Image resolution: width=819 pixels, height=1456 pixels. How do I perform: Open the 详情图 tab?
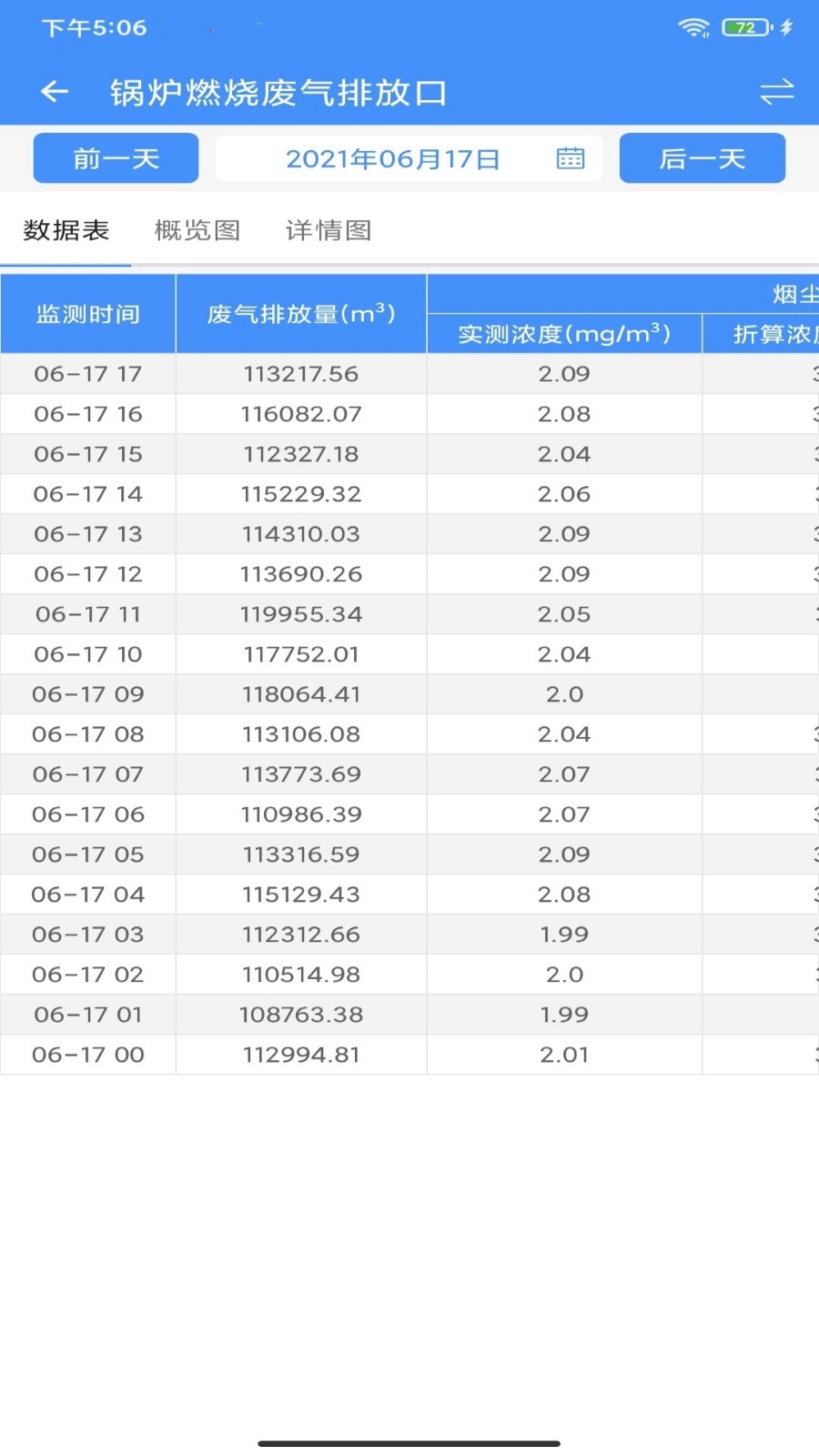click(329, 230)
